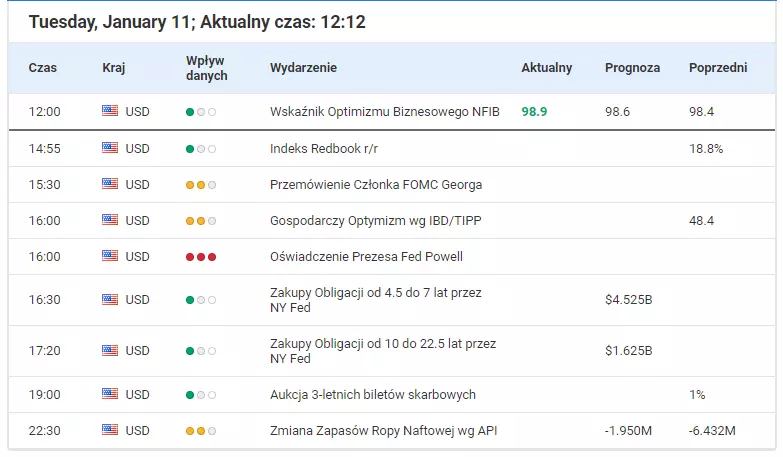
Task: Click the US flag in the 15:30 row
Action: [x=110, y=184]
